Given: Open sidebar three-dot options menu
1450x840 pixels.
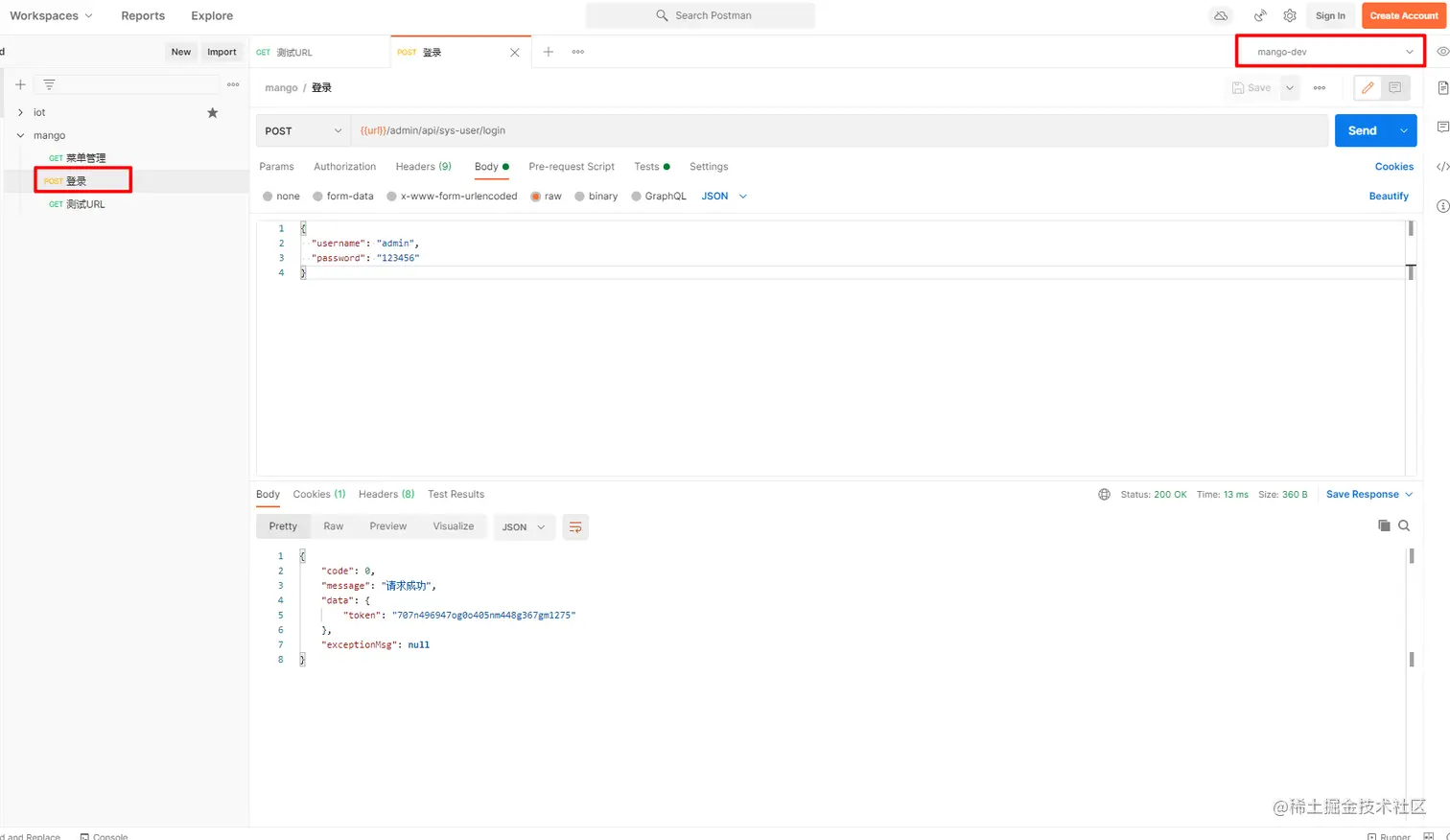Looking at the screenshot, I should point(233,84).
